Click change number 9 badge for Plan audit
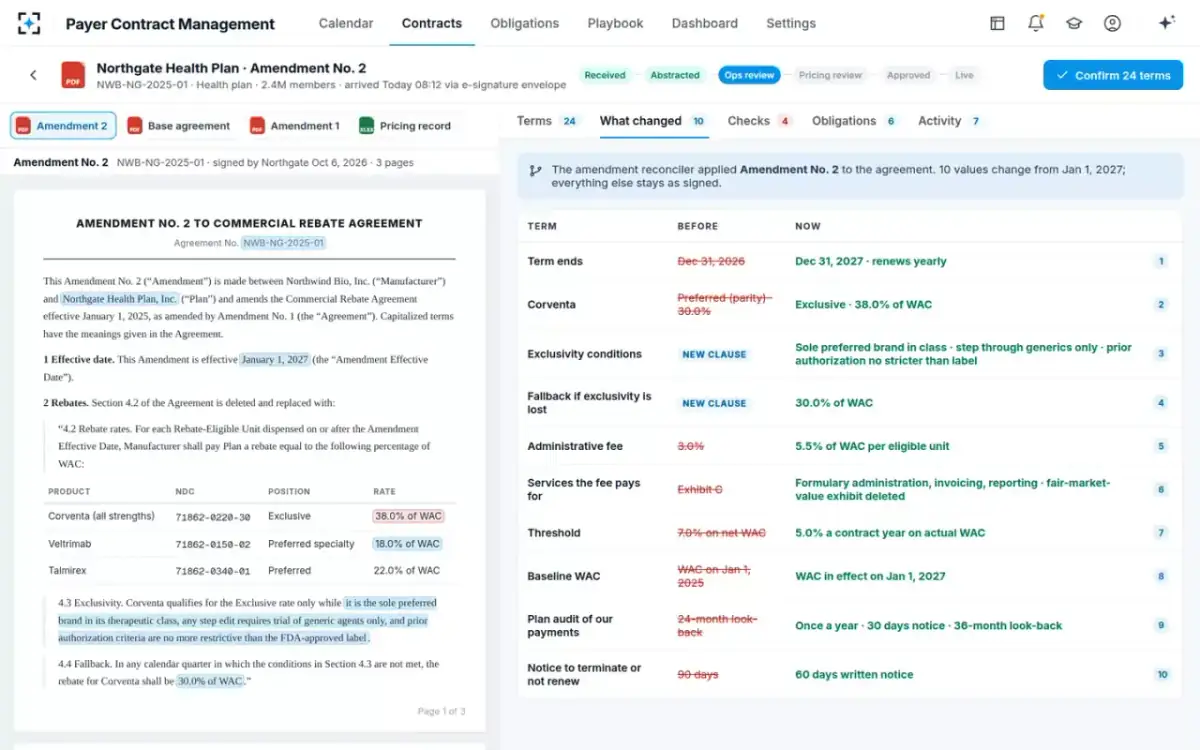This screenshot has height=750, width=1200. (x=1161, y=626)
